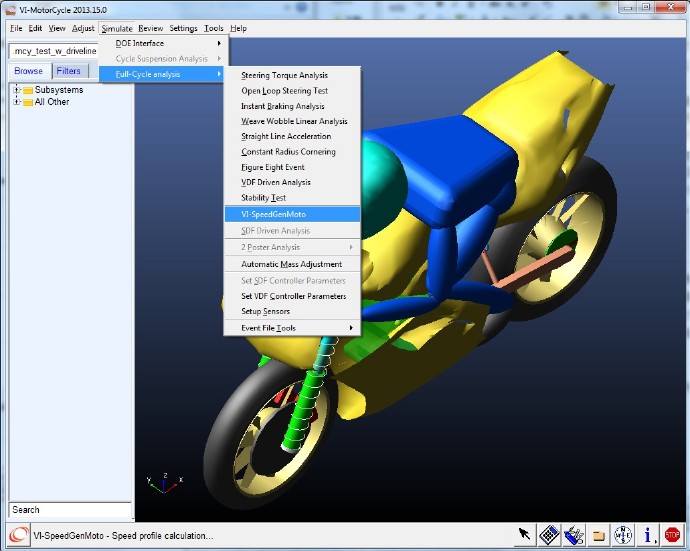Click the folder icon in status bar

(x=598, y=536)
